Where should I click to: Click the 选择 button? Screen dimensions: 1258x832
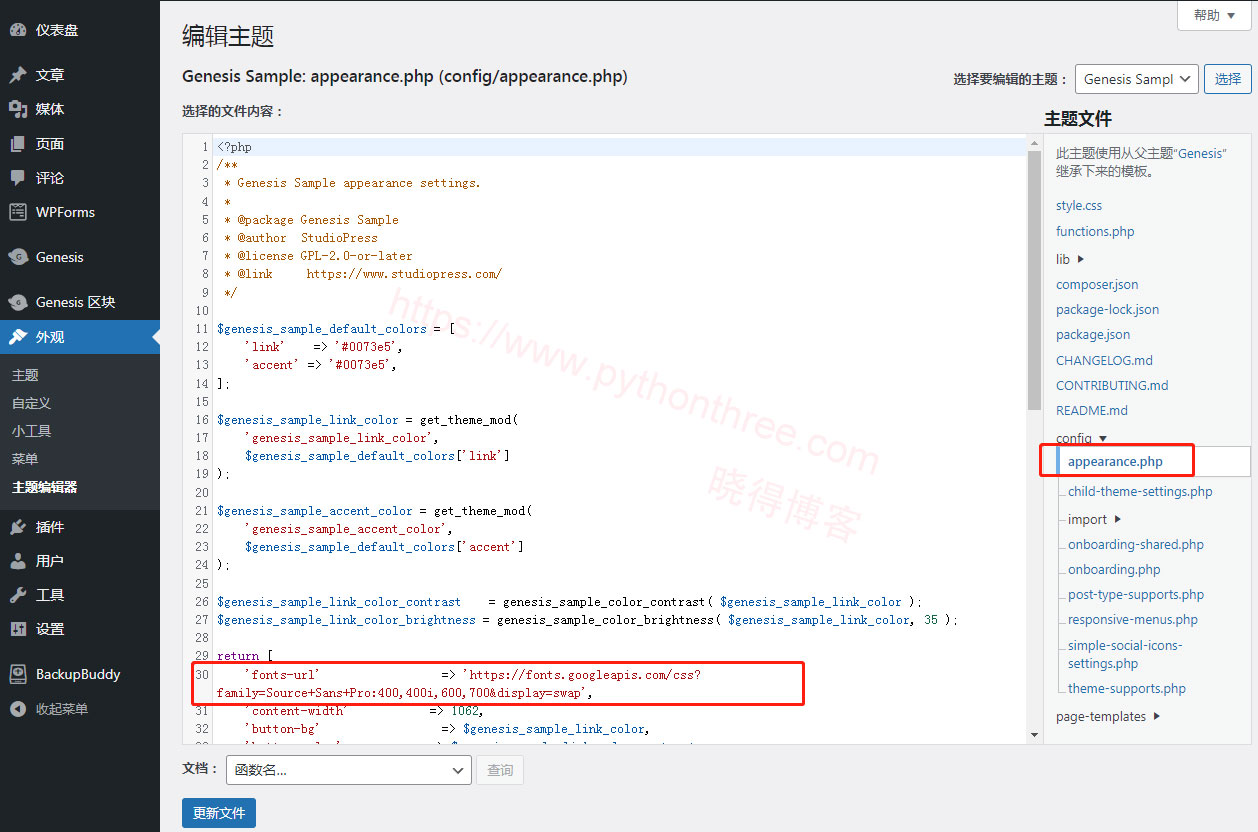[1227, 79]
